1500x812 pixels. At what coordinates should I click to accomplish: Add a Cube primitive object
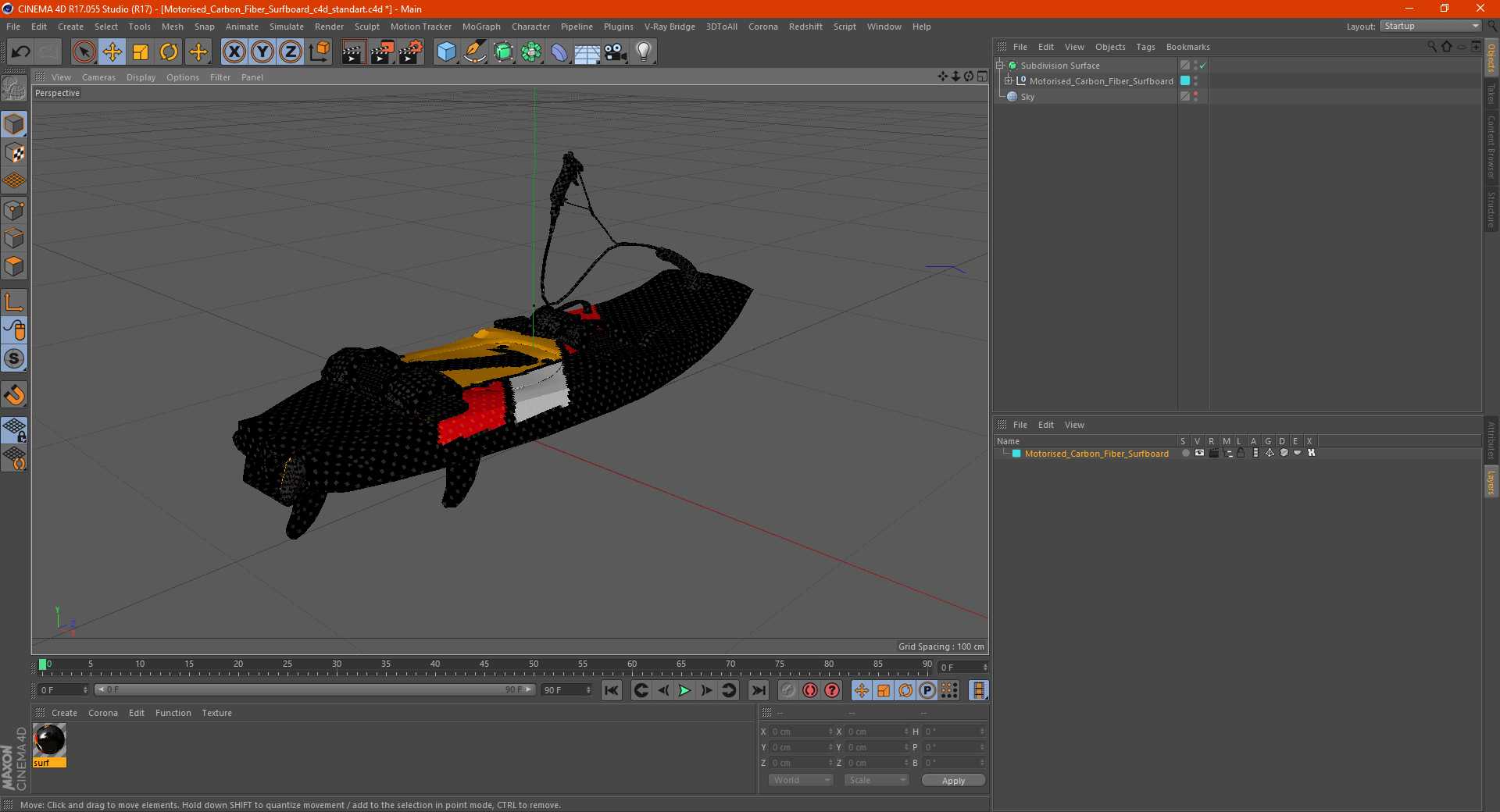click(446, 52)
